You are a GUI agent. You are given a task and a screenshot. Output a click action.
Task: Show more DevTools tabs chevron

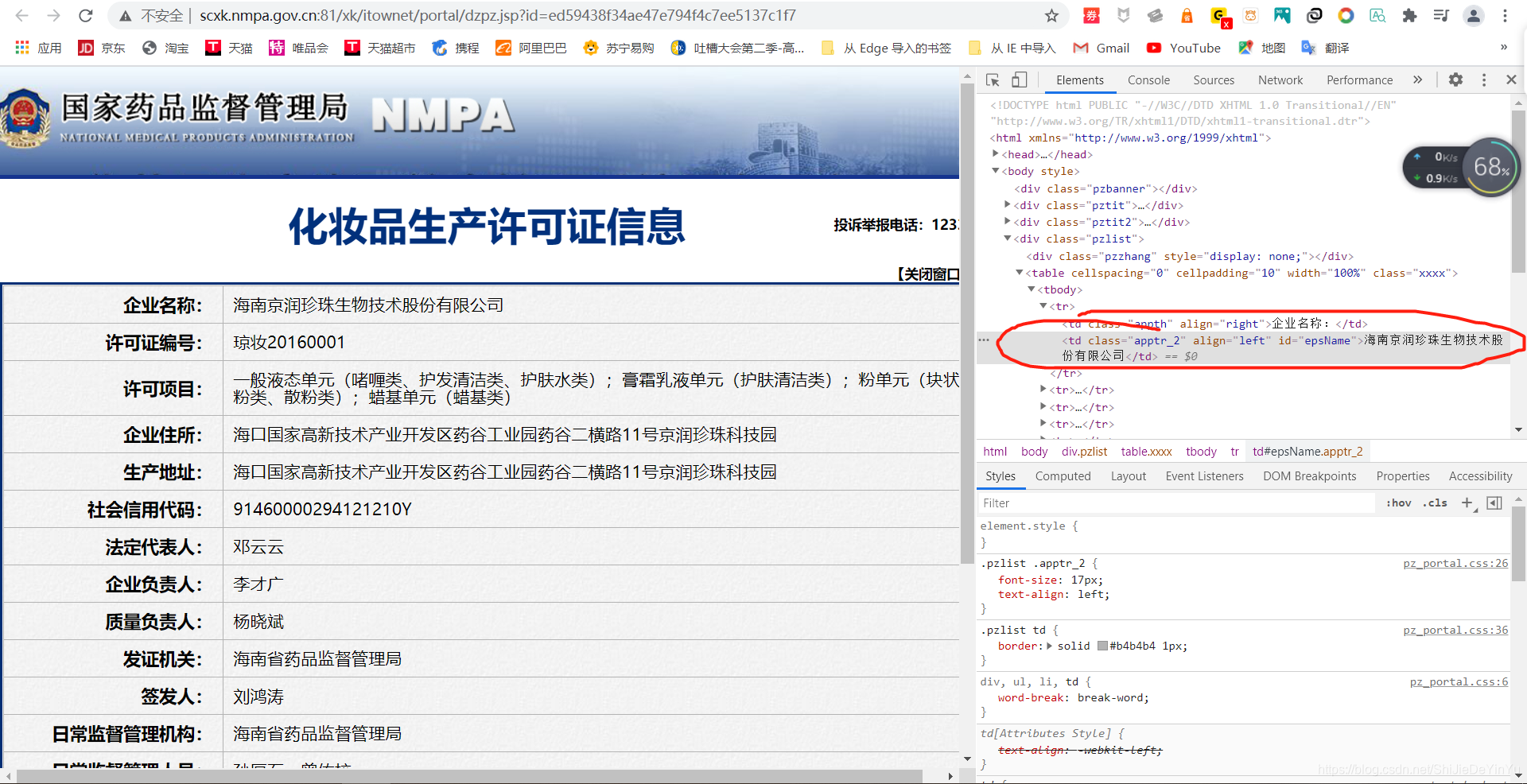pos(1417,80)
